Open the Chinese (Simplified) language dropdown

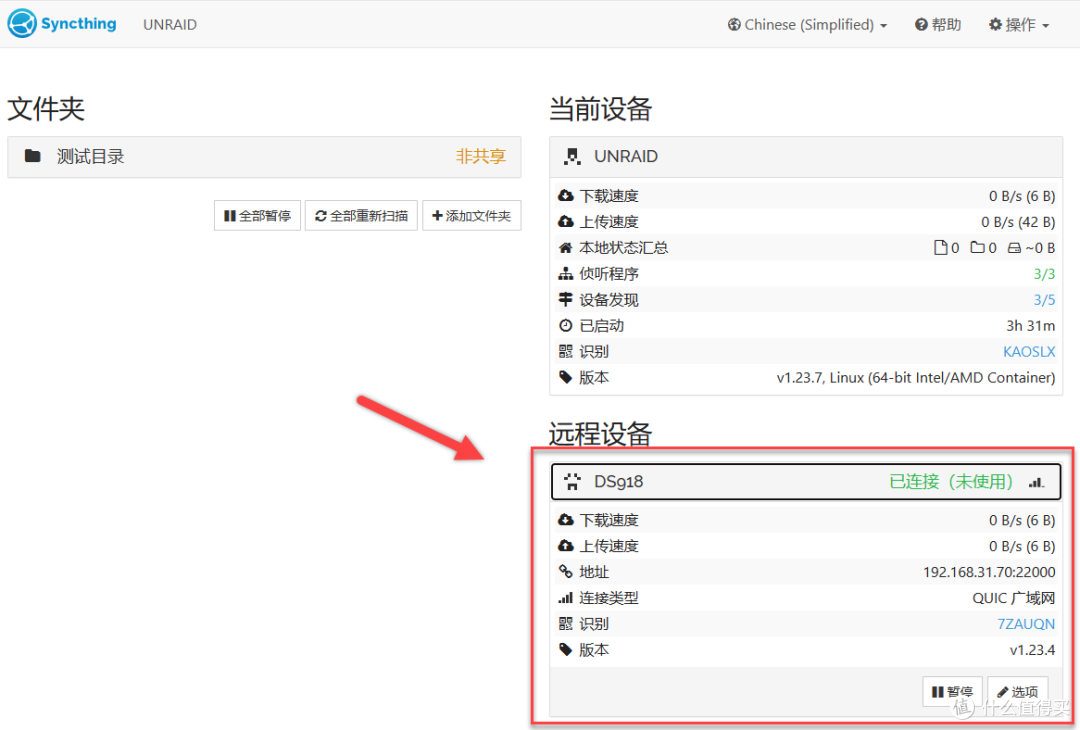pyautogui.click(x=807, y=25)
